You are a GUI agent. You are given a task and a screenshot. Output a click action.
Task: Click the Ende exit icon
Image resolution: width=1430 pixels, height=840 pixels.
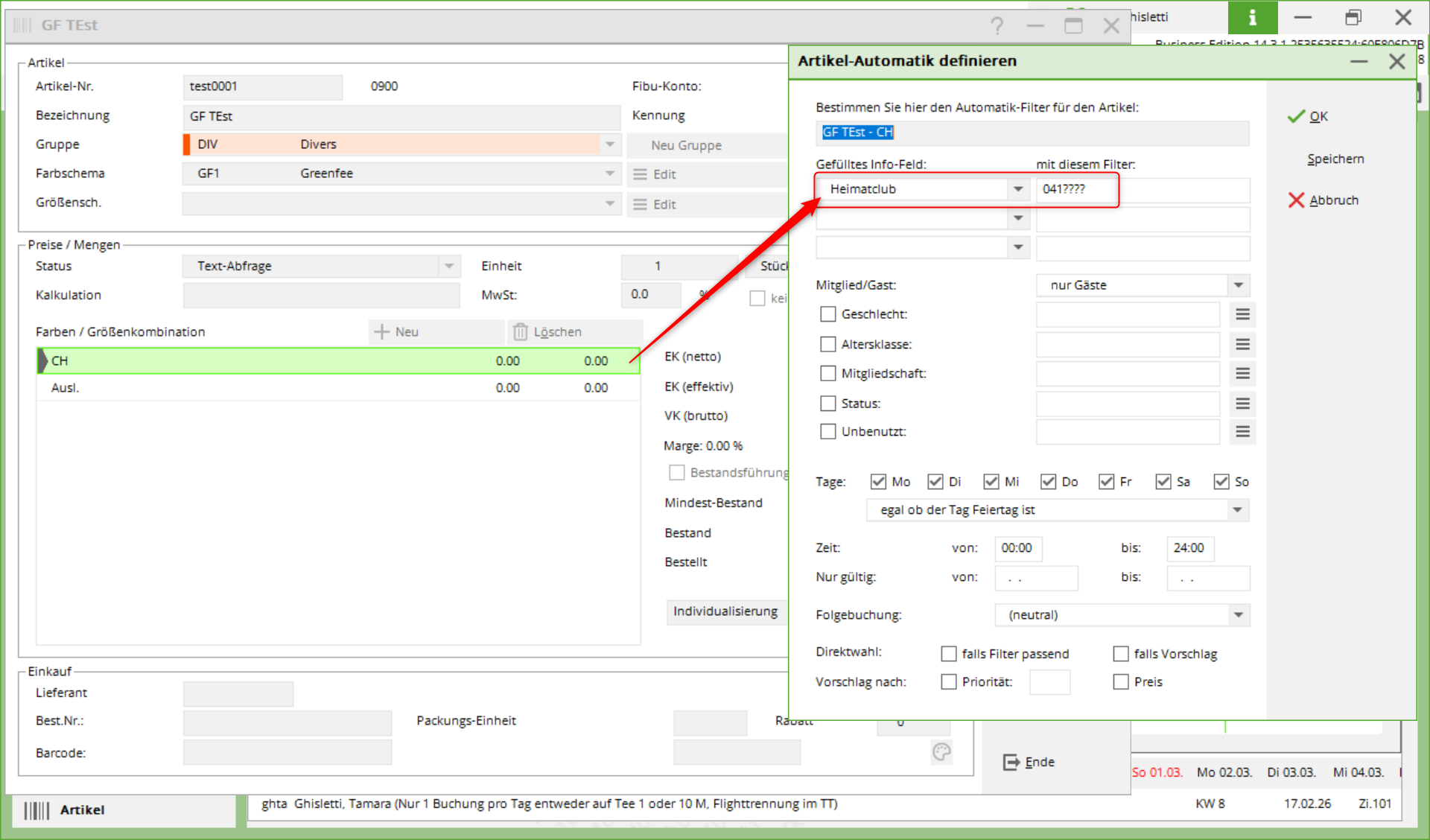pos(1011,762)
